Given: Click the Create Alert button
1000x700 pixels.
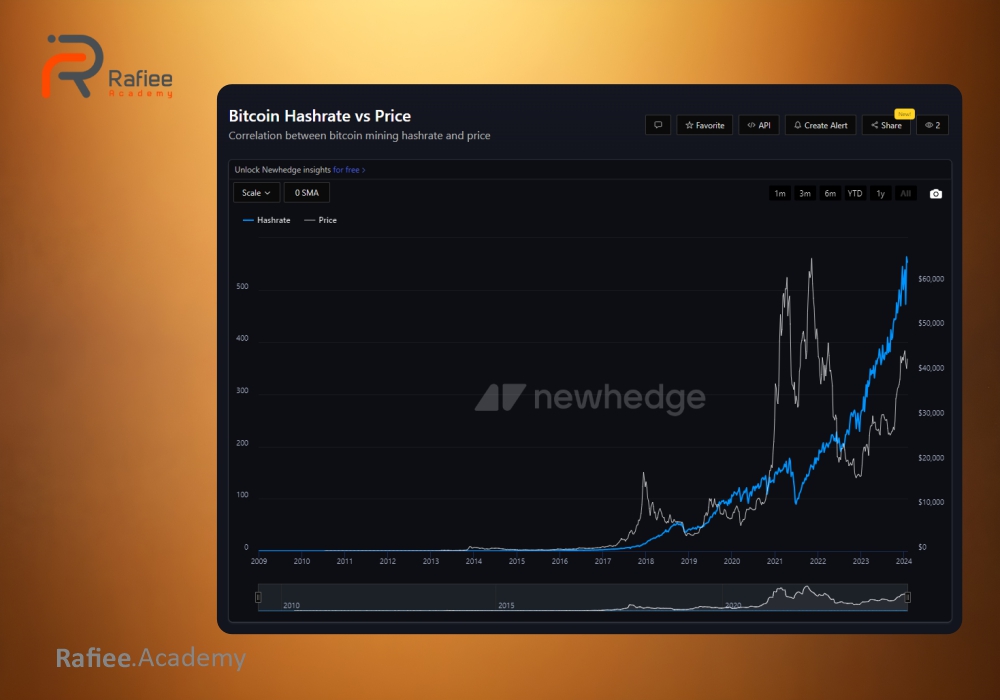Looking at the screenshot, I should (x=821, y=125).
